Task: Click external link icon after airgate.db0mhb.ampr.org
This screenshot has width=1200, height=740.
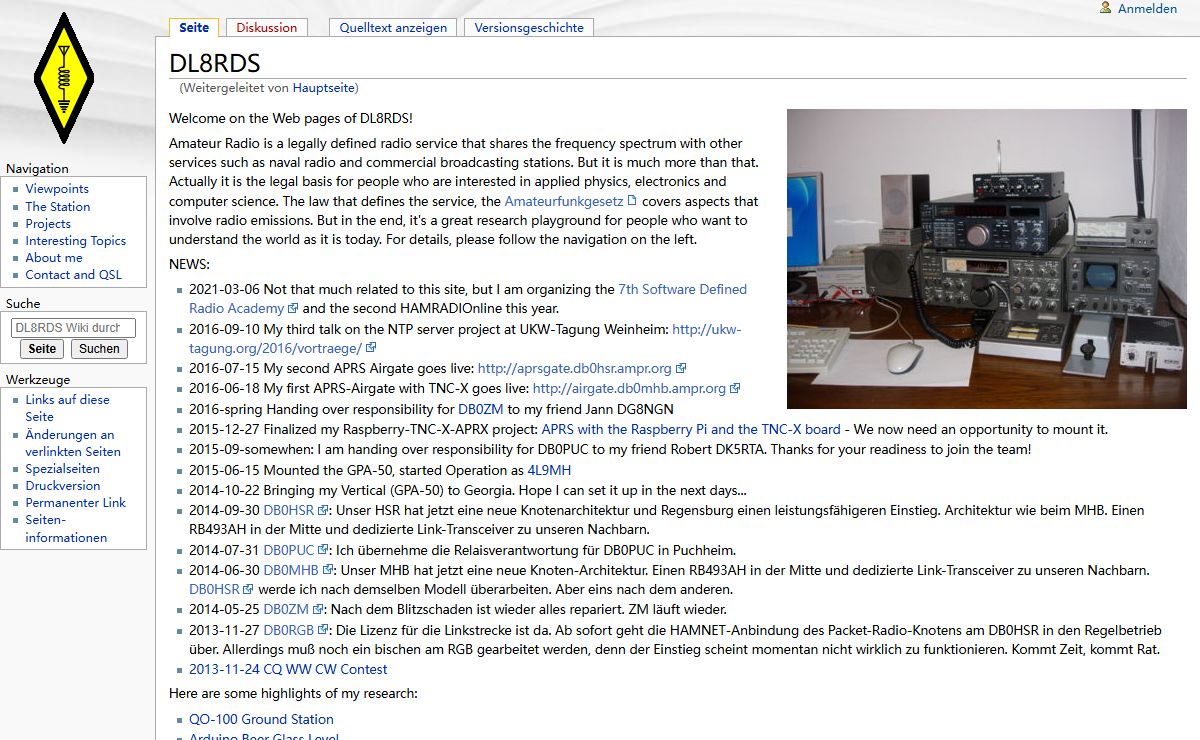Action: pyautogui.click(x=735, y=389)
